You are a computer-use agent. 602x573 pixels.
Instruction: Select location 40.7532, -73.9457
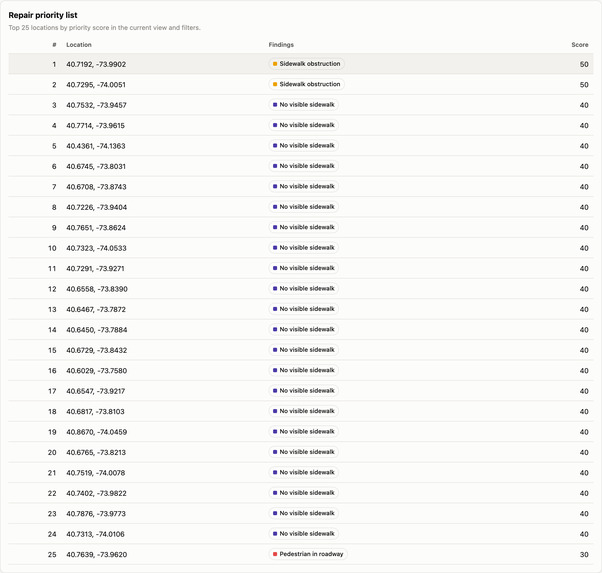pos(96,105)
